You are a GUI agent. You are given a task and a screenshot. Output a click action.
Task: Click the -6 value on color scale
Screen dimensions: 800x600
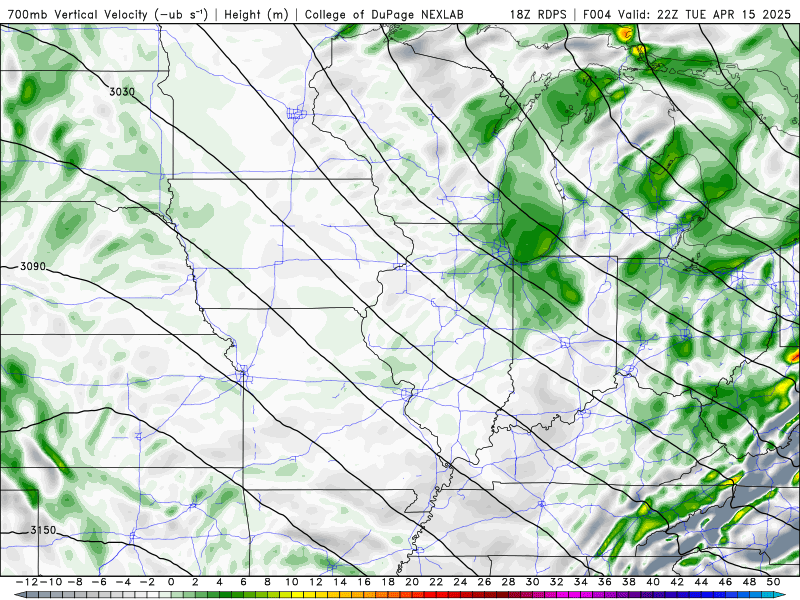click(98, 582)
